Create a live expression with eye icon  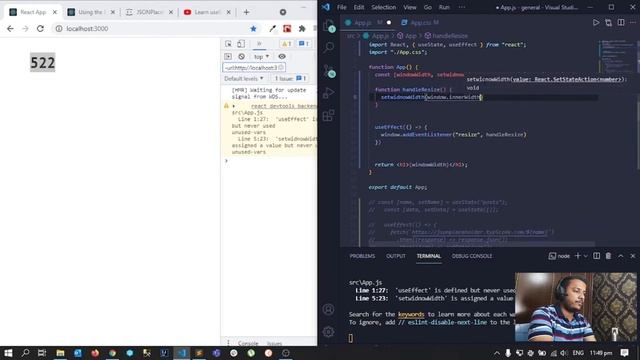click(x=282, y=56)
